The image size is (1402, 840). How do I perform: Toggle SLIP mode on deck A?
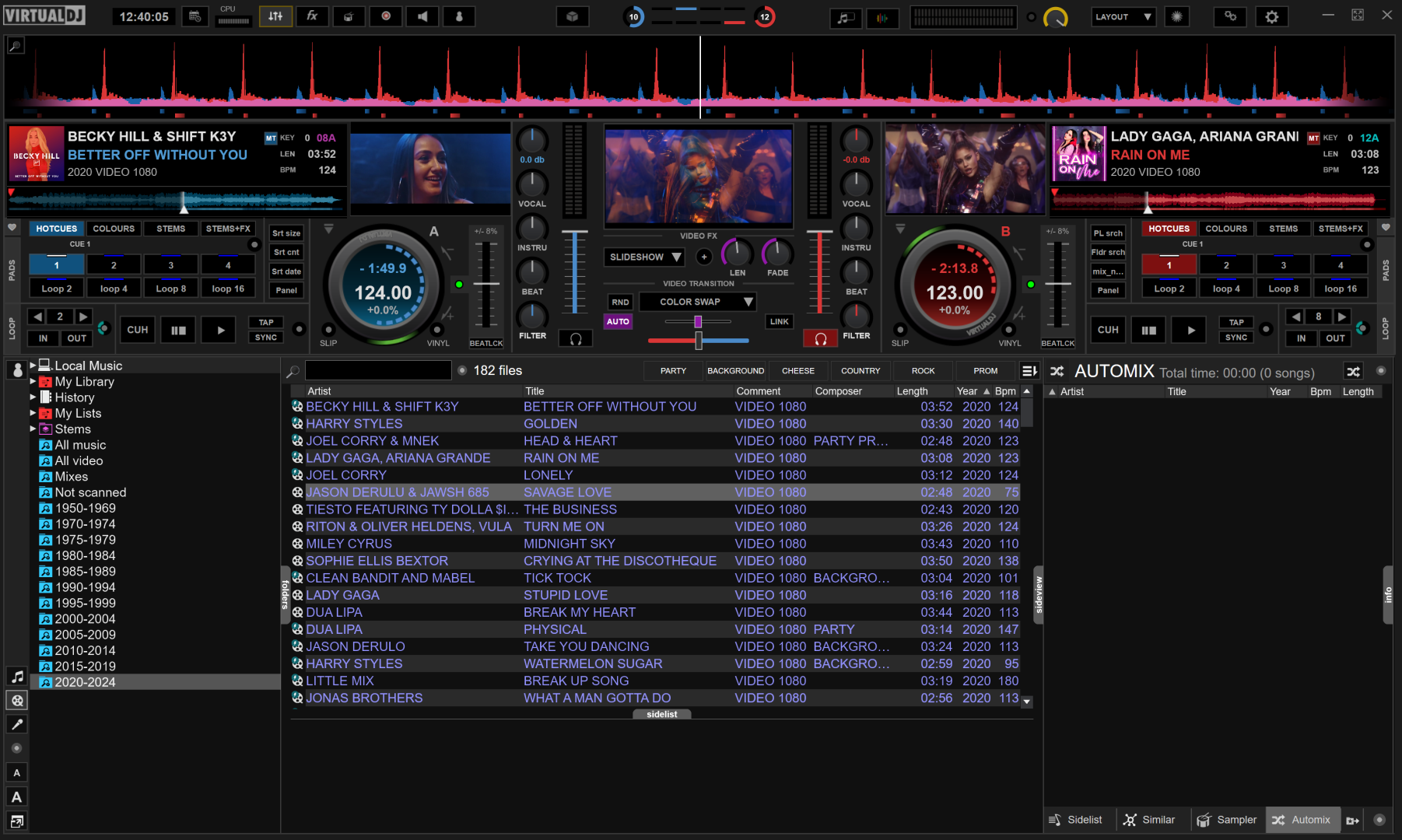[x=328, y=331]
